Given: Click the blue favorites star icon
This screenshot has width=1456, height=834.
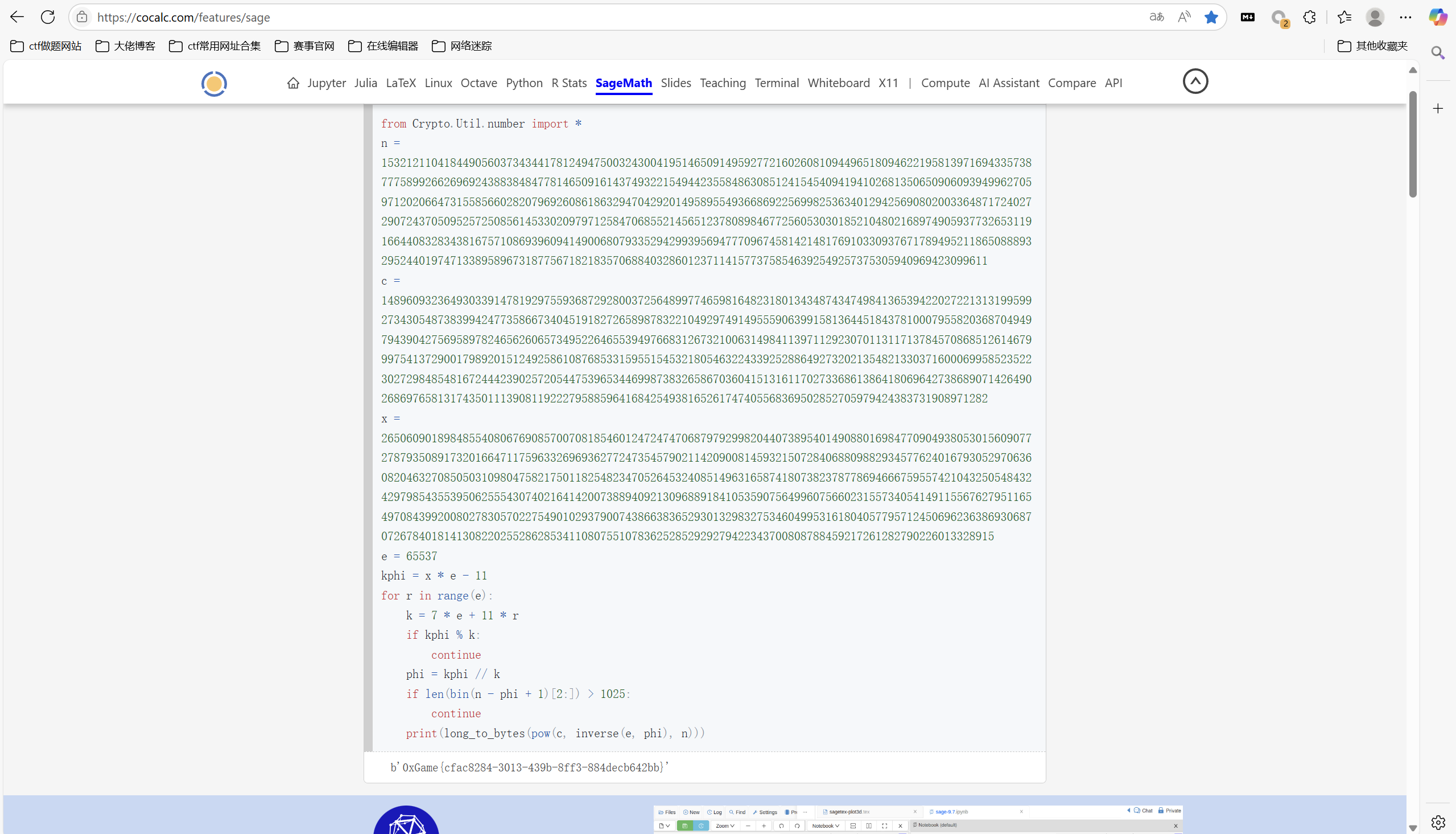Looking at the screenshot, I should (x=1211, y=17).
